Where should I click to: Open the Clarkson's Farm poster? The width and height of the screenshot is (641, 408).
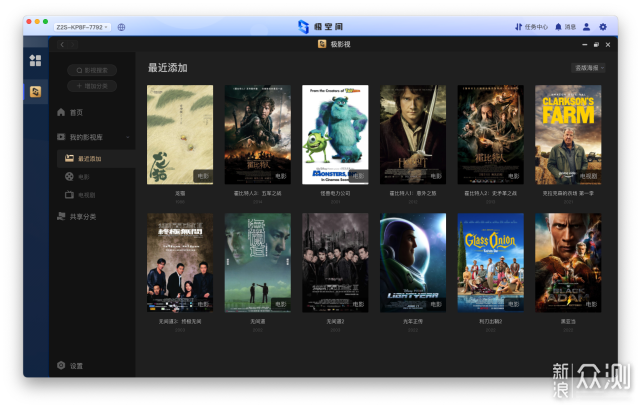tap(568, 135)
